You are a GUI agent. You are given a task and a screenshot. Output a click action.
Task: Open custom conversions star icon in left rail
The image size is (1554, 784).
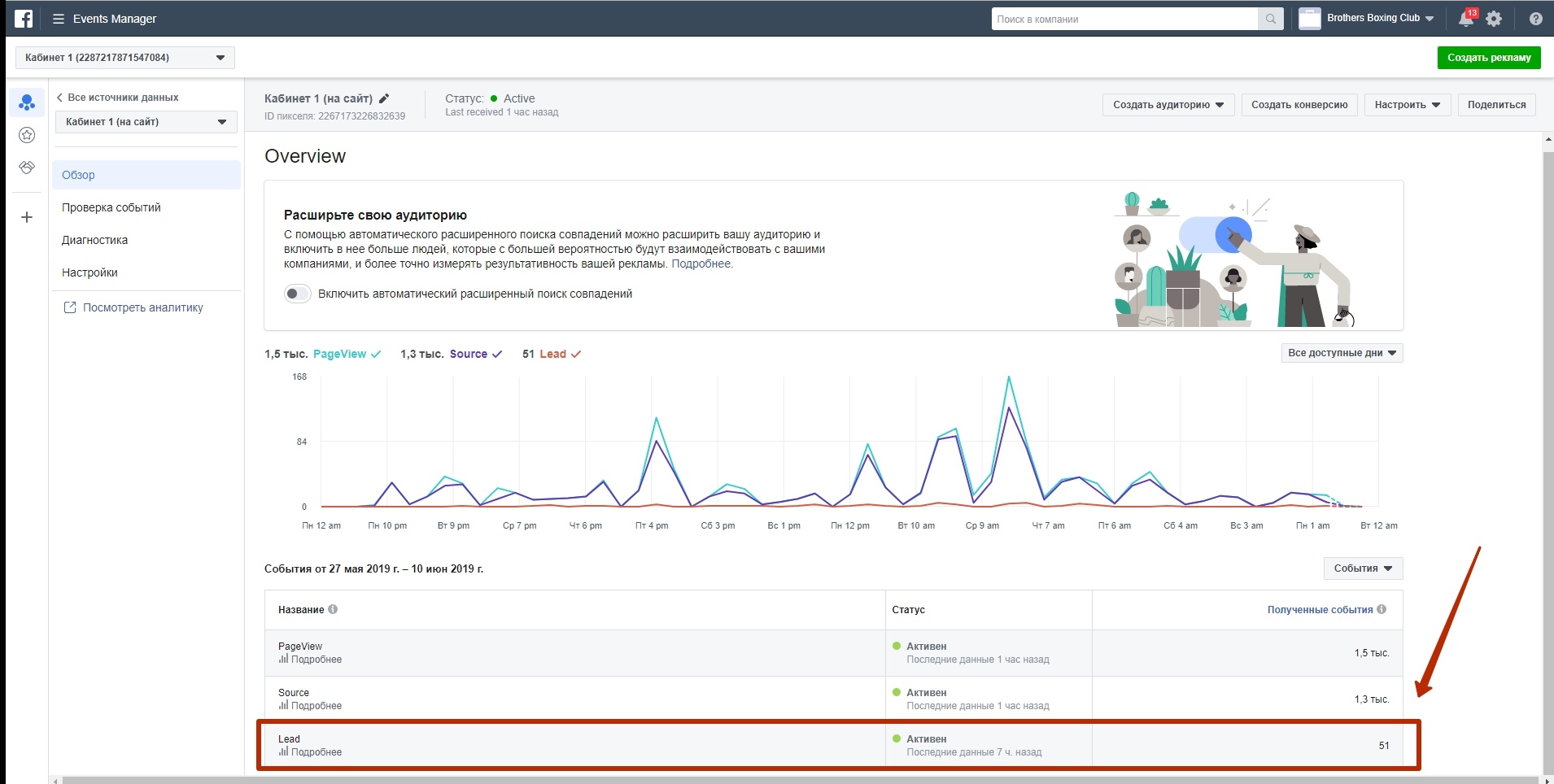click(27, 135)
